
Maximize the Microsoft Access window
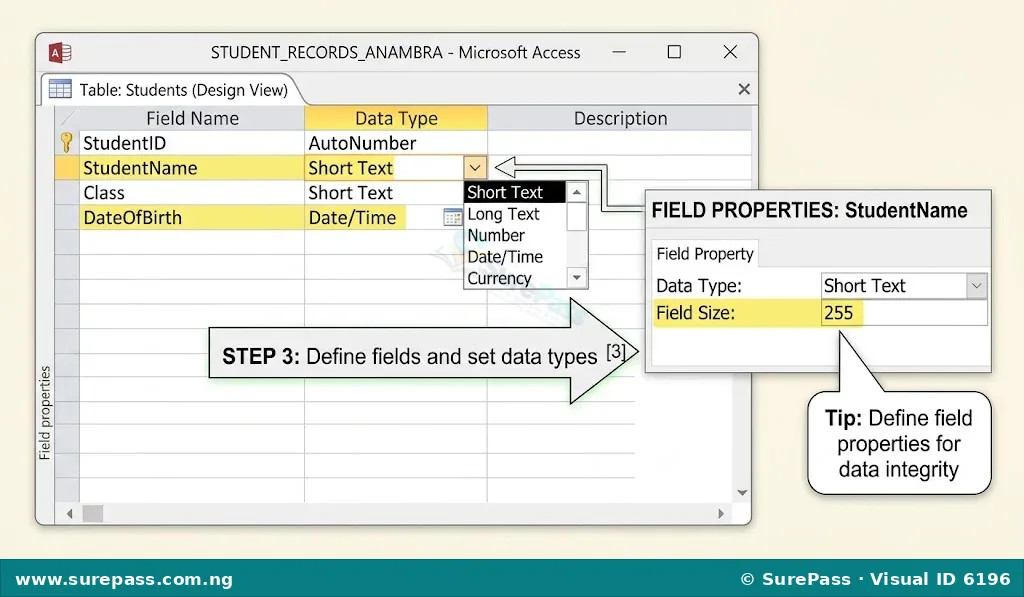click(x=674, y=52)
